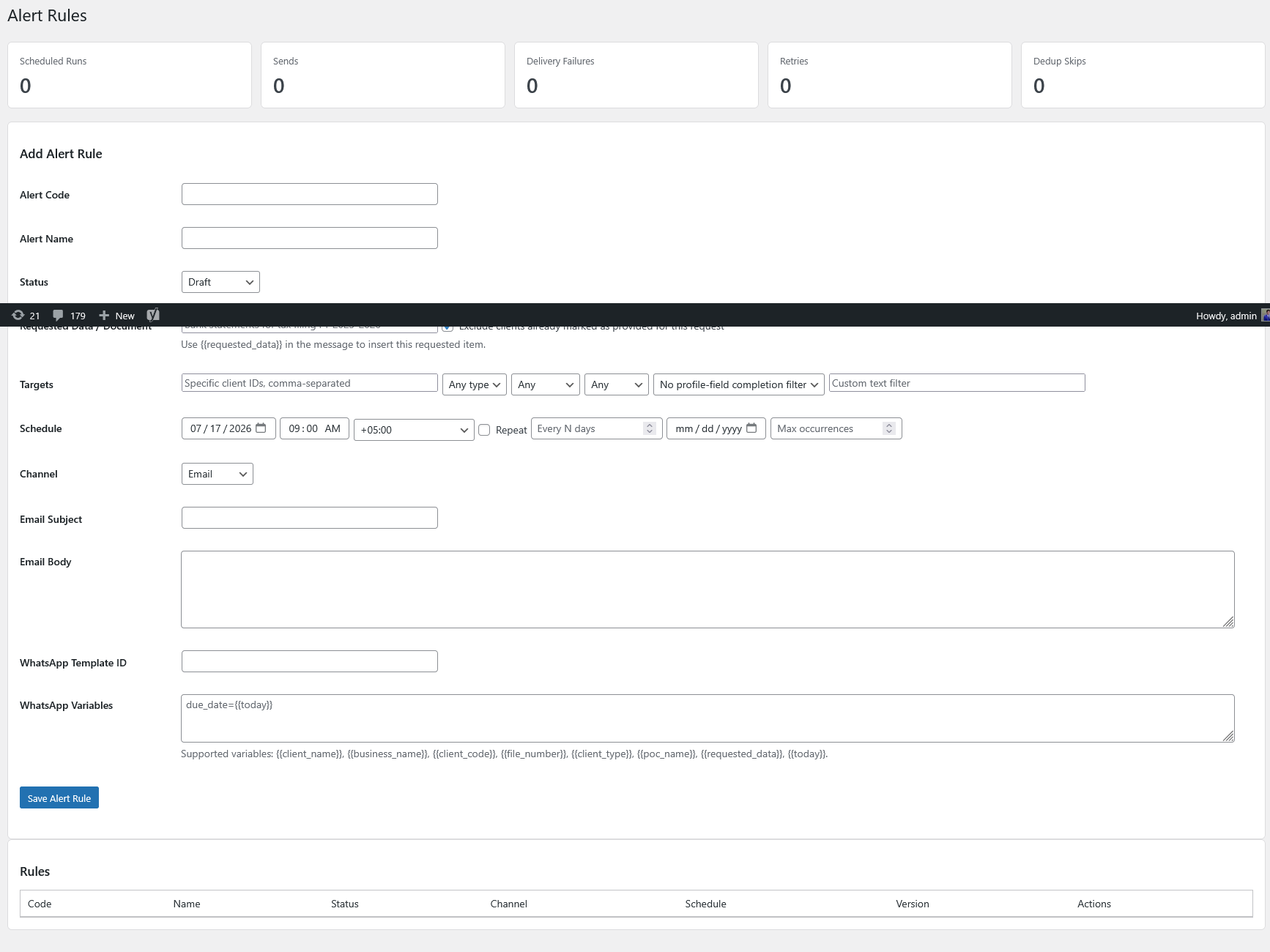Viewport: 1270px width, 952px height.
Task: Click the Schedule column header in Rules
Action: (x=706, y=904)
